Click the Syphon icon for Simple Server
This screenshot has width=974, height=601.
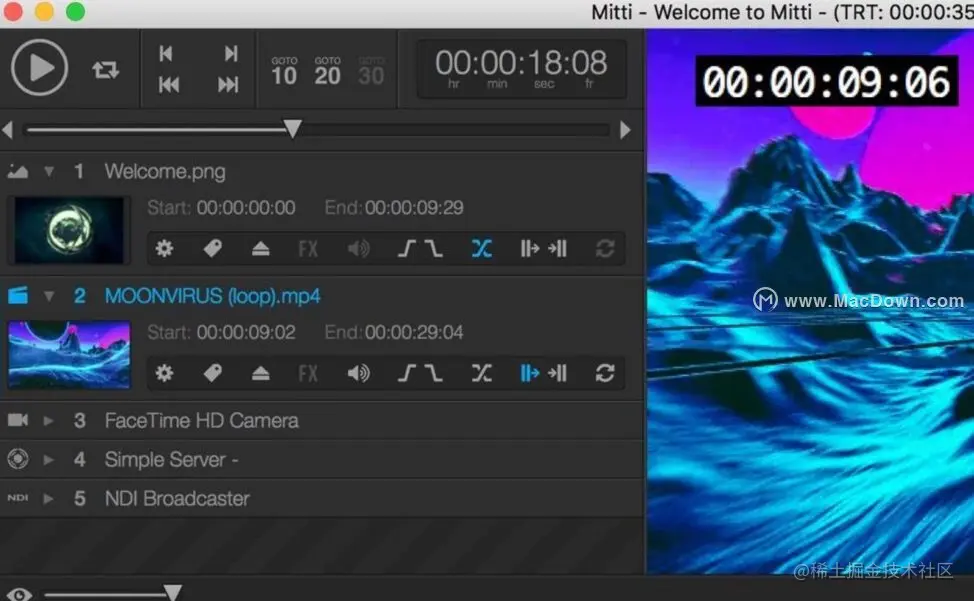18,459
